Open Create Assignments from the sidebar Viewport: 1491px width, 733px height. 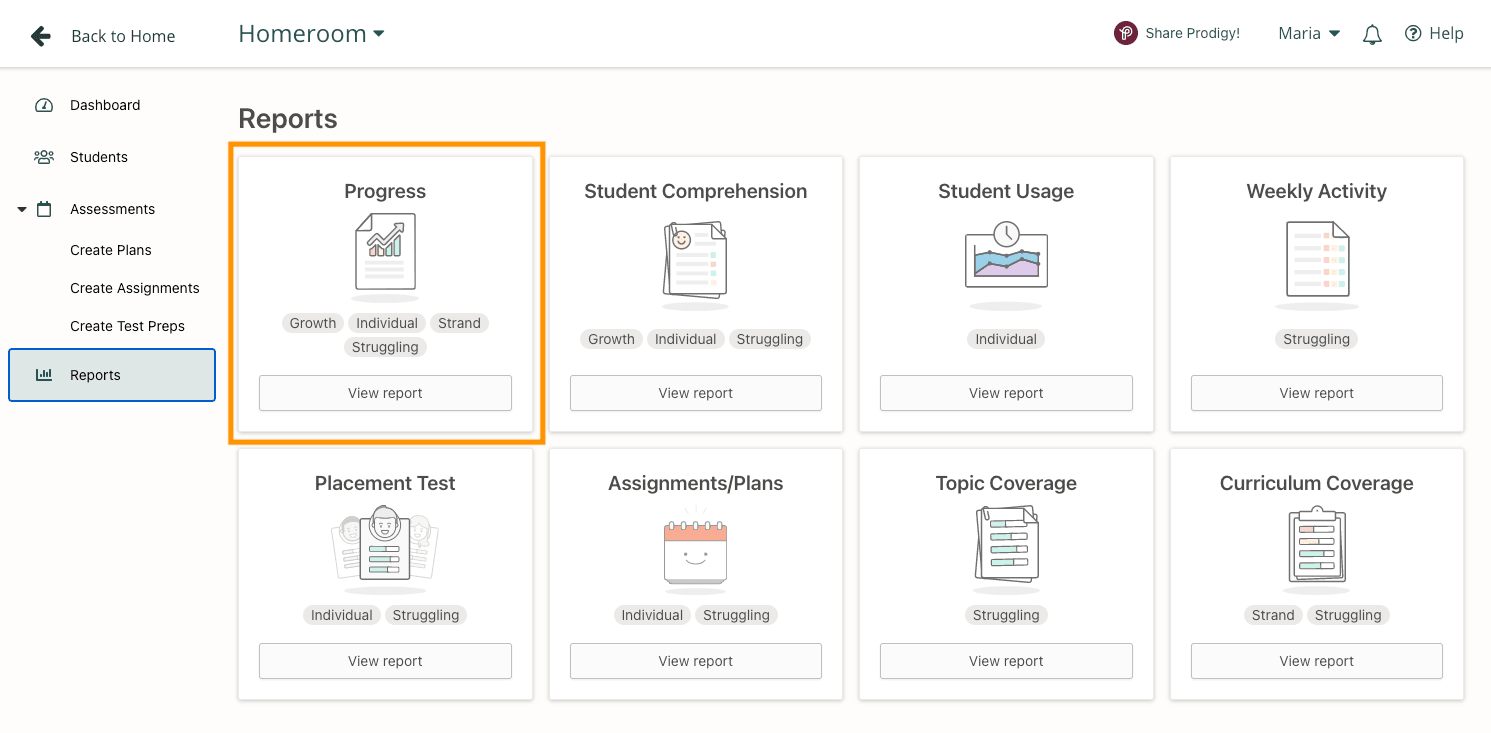point(135,287)
